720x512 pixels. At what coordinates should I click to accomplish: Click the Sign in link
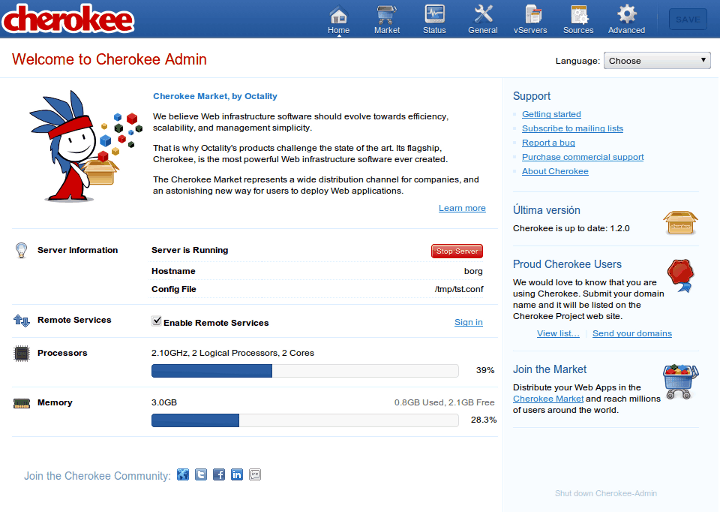point(468,322)
